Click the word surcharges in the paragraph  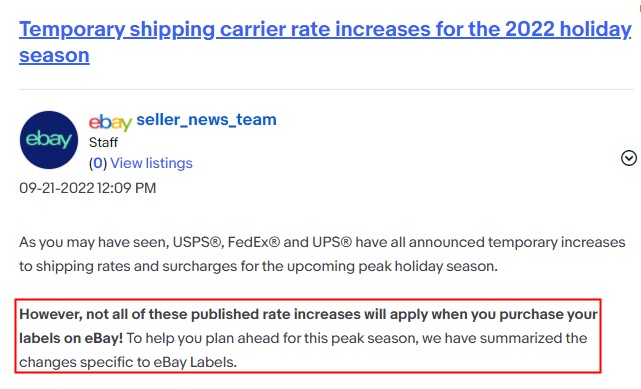199,266
